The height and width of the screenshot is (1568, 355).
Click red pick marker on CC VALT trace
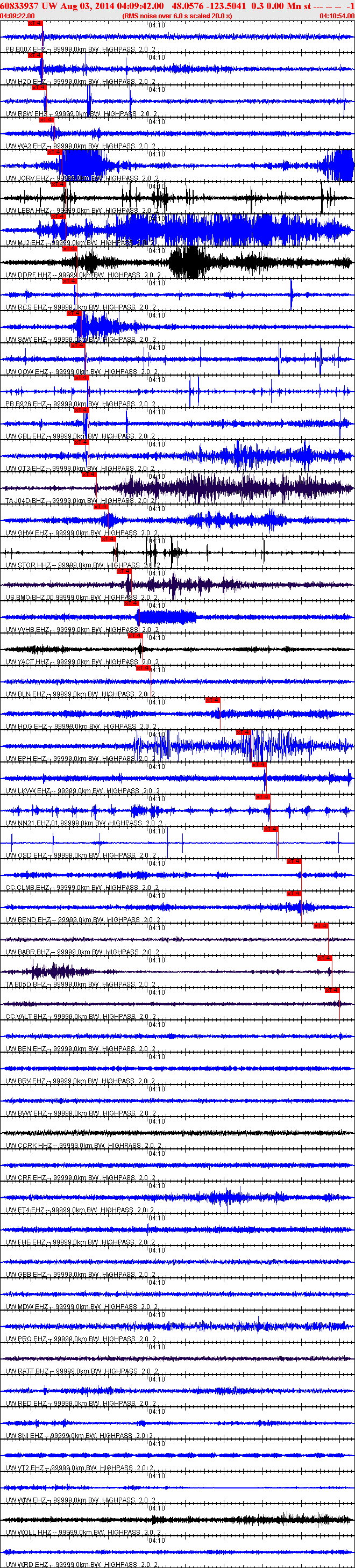(332, 991)
